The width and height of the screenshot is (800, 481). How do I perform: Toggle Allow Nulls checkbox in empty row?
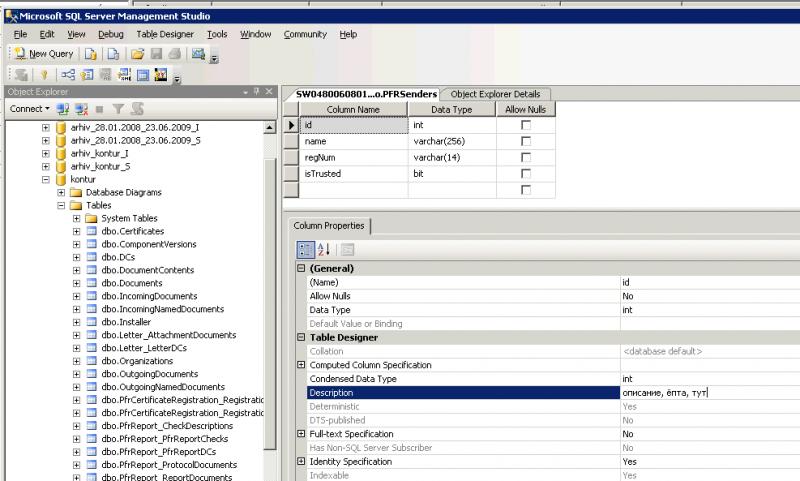pos(526,190)
